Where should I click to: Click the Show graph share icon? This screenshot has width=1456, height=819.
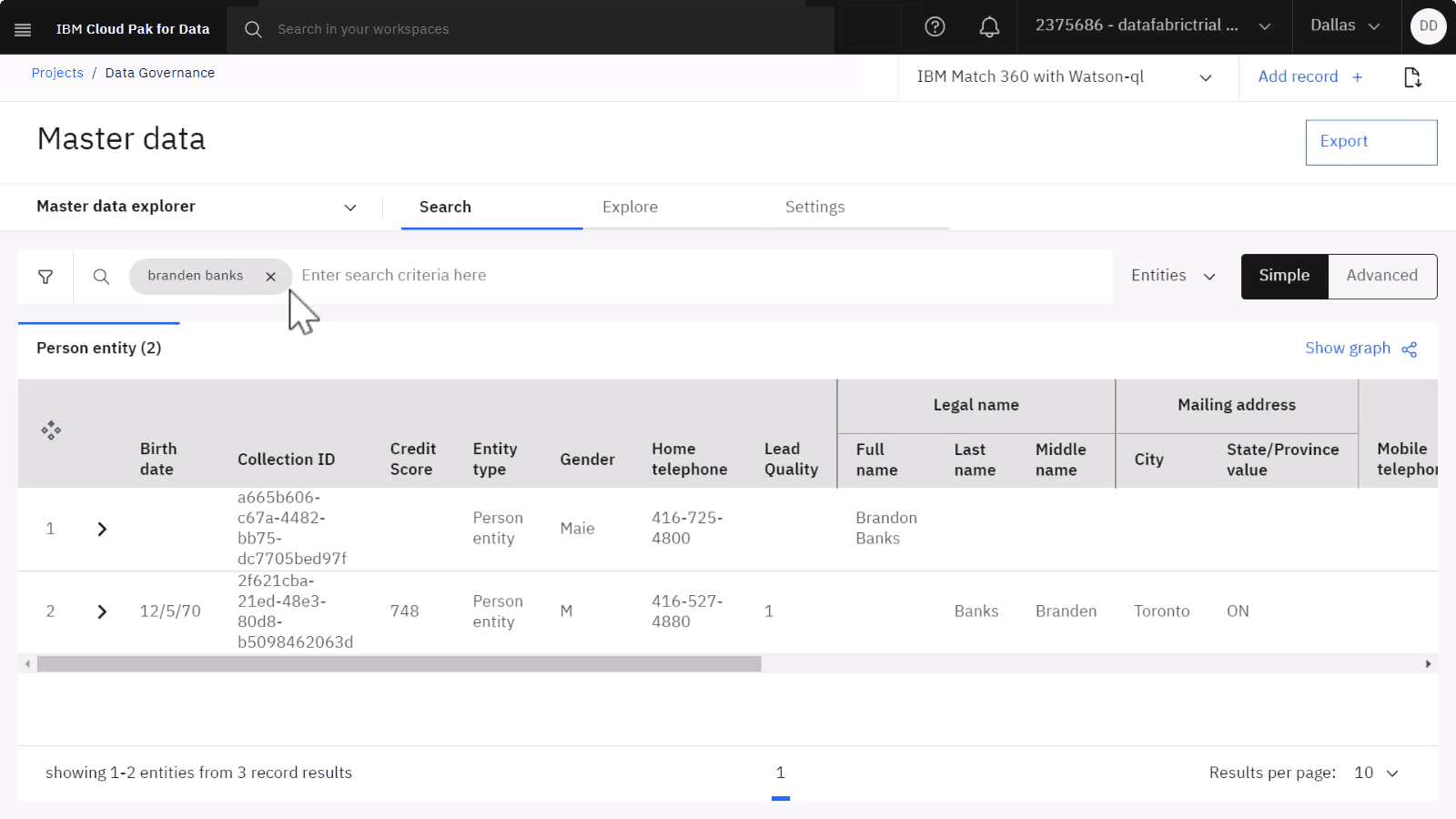1410,349
